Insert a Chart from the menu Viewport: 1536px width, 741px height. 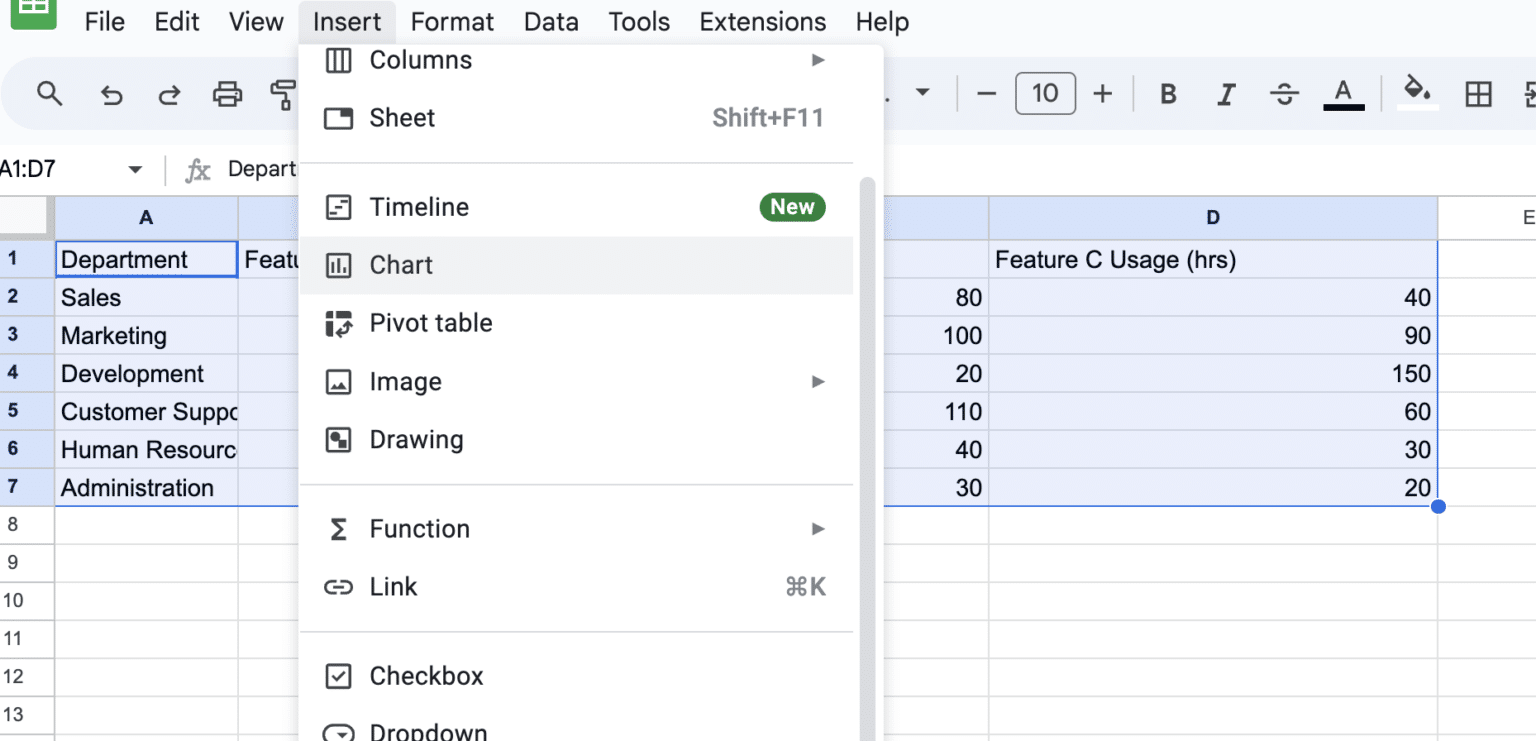pos(400,265)
